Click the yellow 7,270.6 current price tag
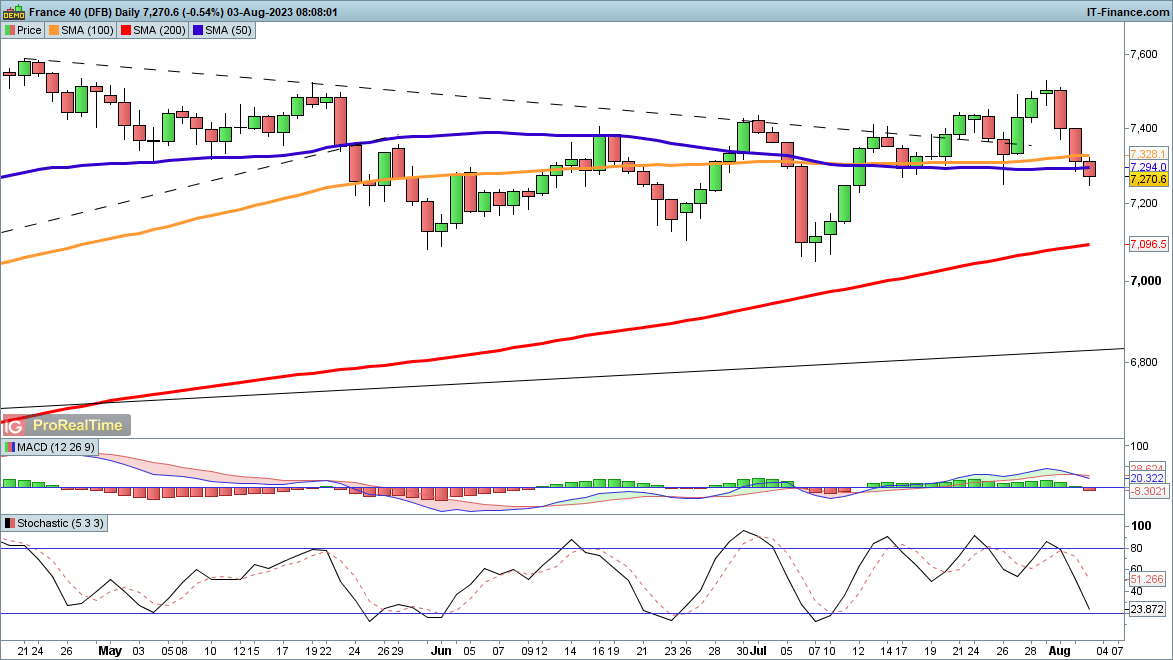Image resolution: width=1173 pixels, height=660 pixels. [x=1148, y=180]
